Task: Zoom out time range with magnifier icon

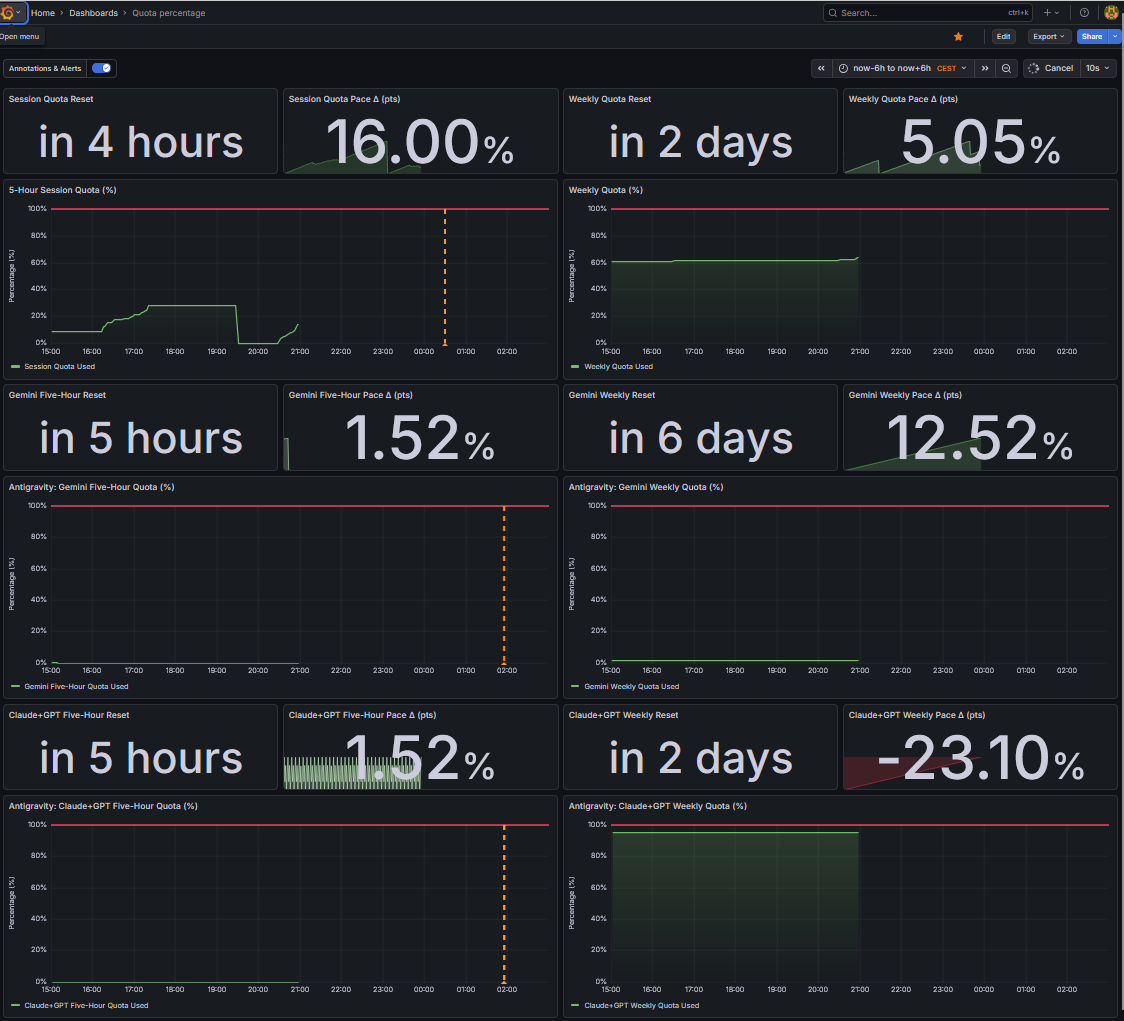Action: coord(1006,68)
